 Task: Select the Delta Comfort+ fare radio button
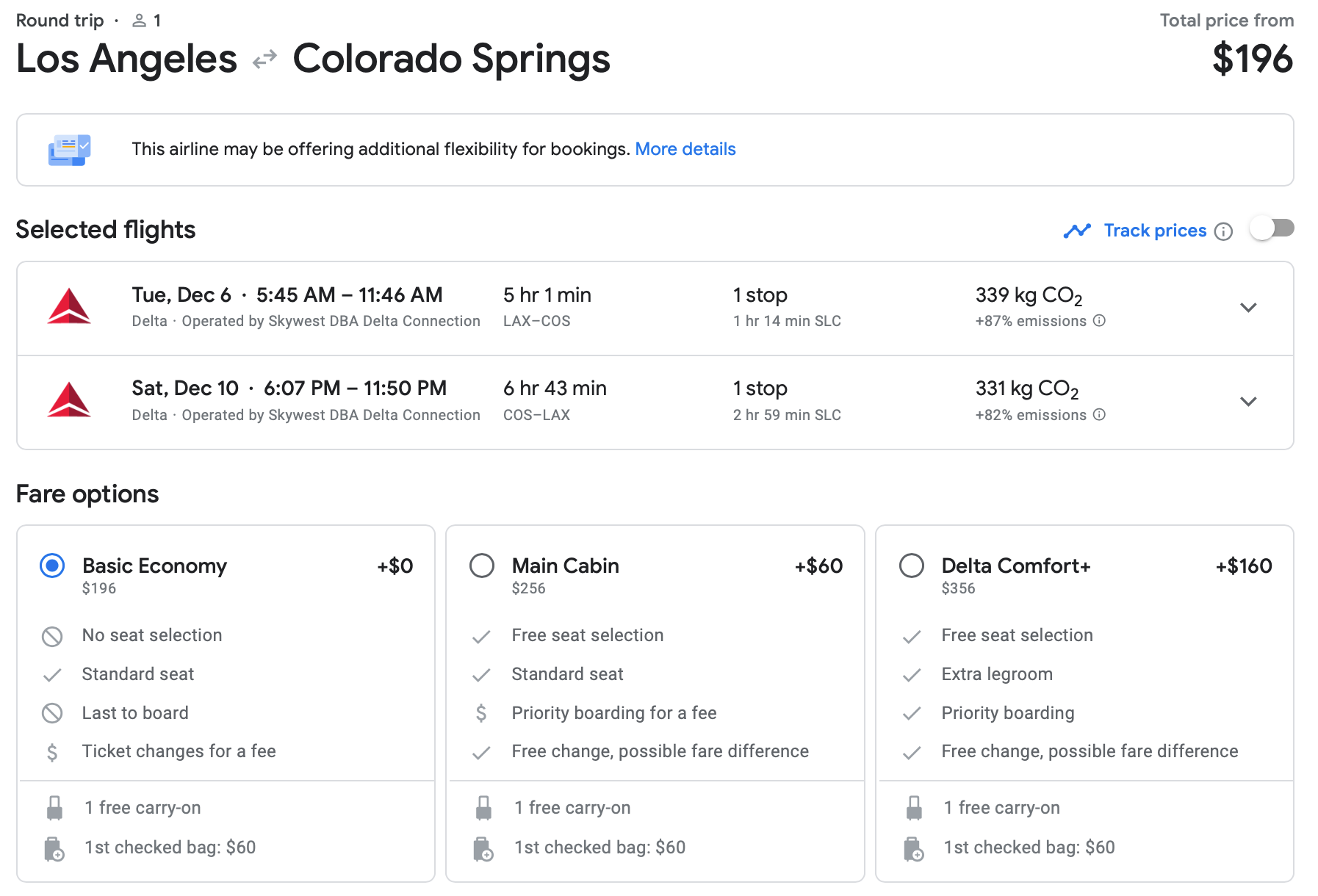pyautogui.click(x=912, y=566)
